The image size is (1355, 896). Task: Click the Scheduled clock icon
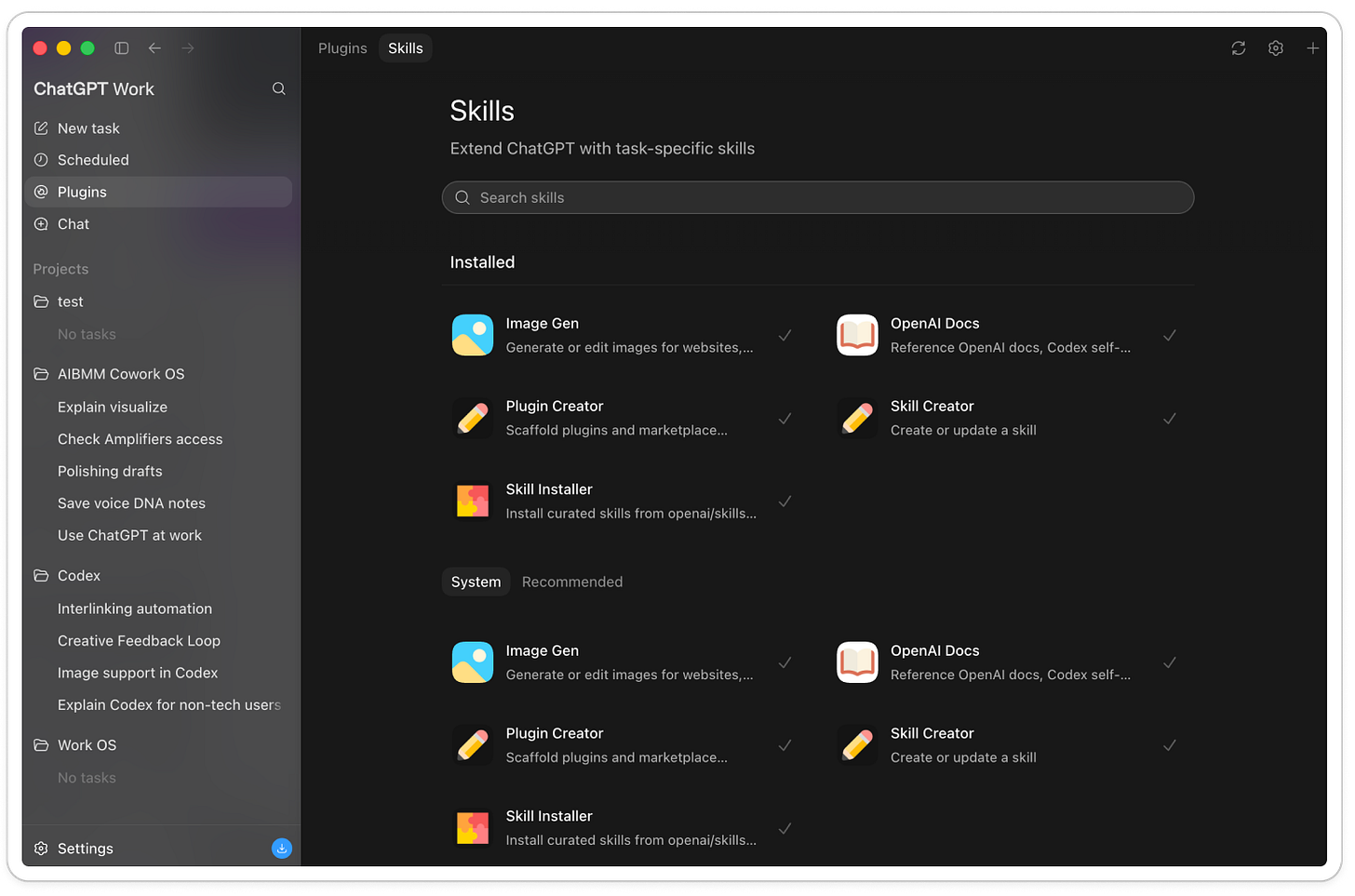(x=41, y=160)
